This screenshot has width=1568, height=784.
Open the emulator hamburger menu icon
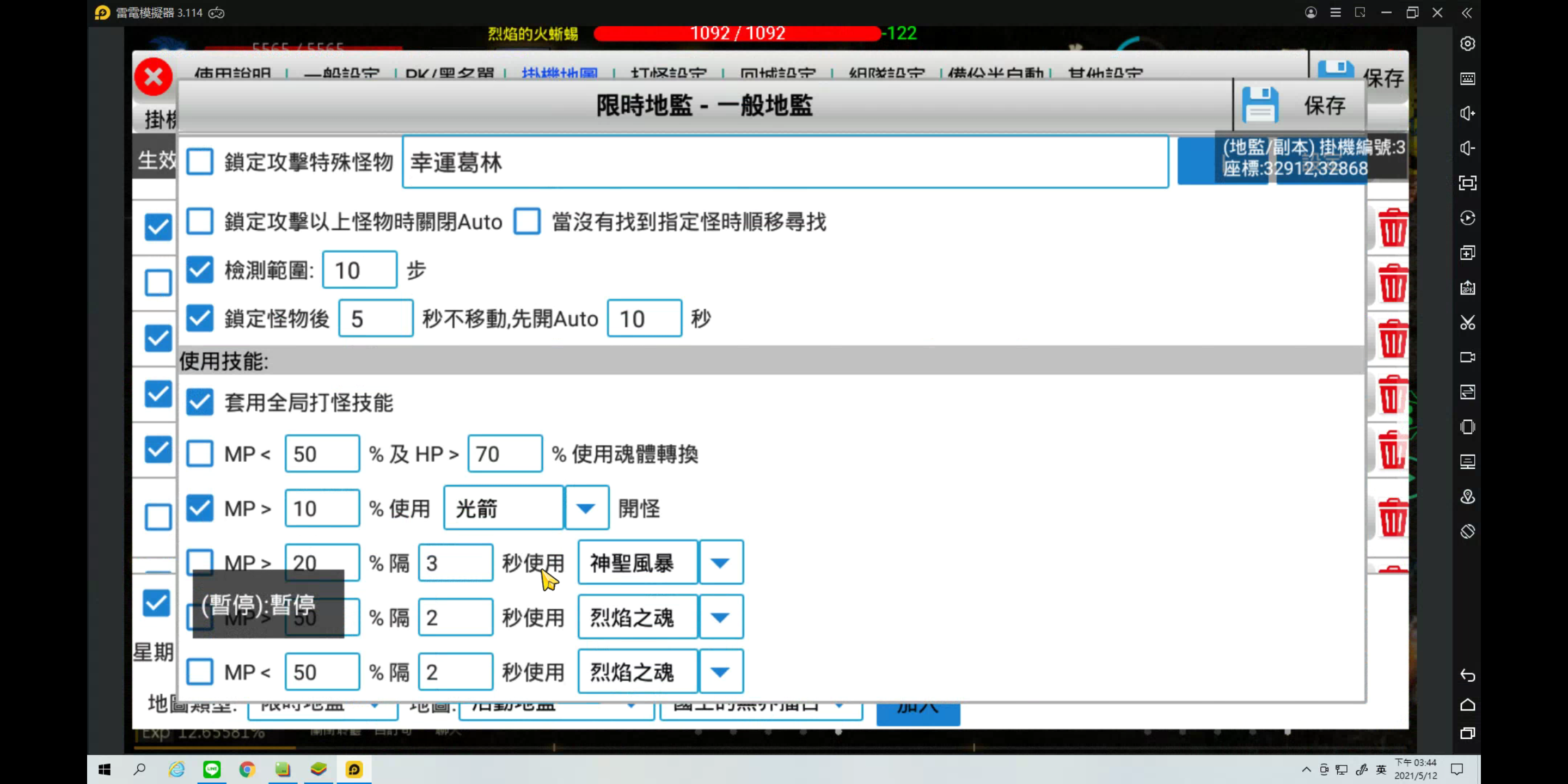[1336, 13]
